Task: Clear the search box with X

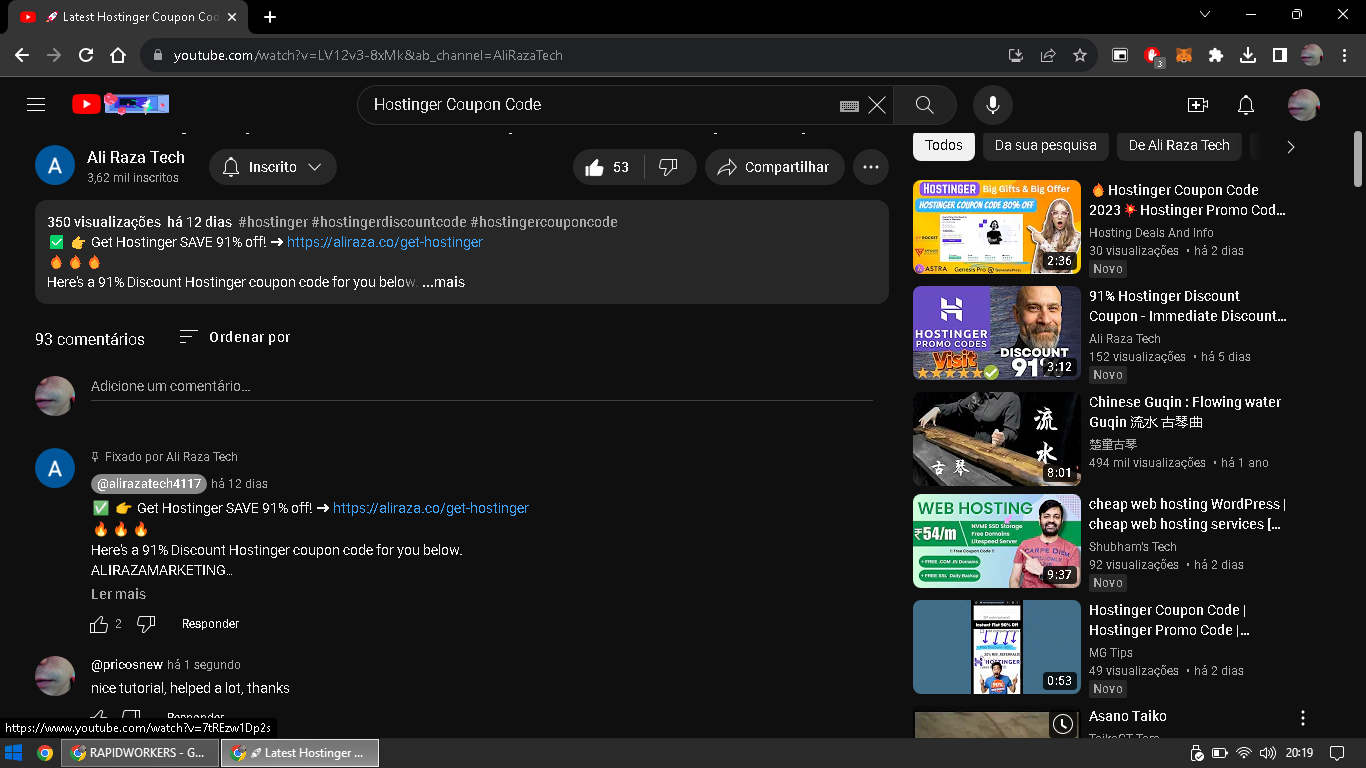Action: click(877, 105)
